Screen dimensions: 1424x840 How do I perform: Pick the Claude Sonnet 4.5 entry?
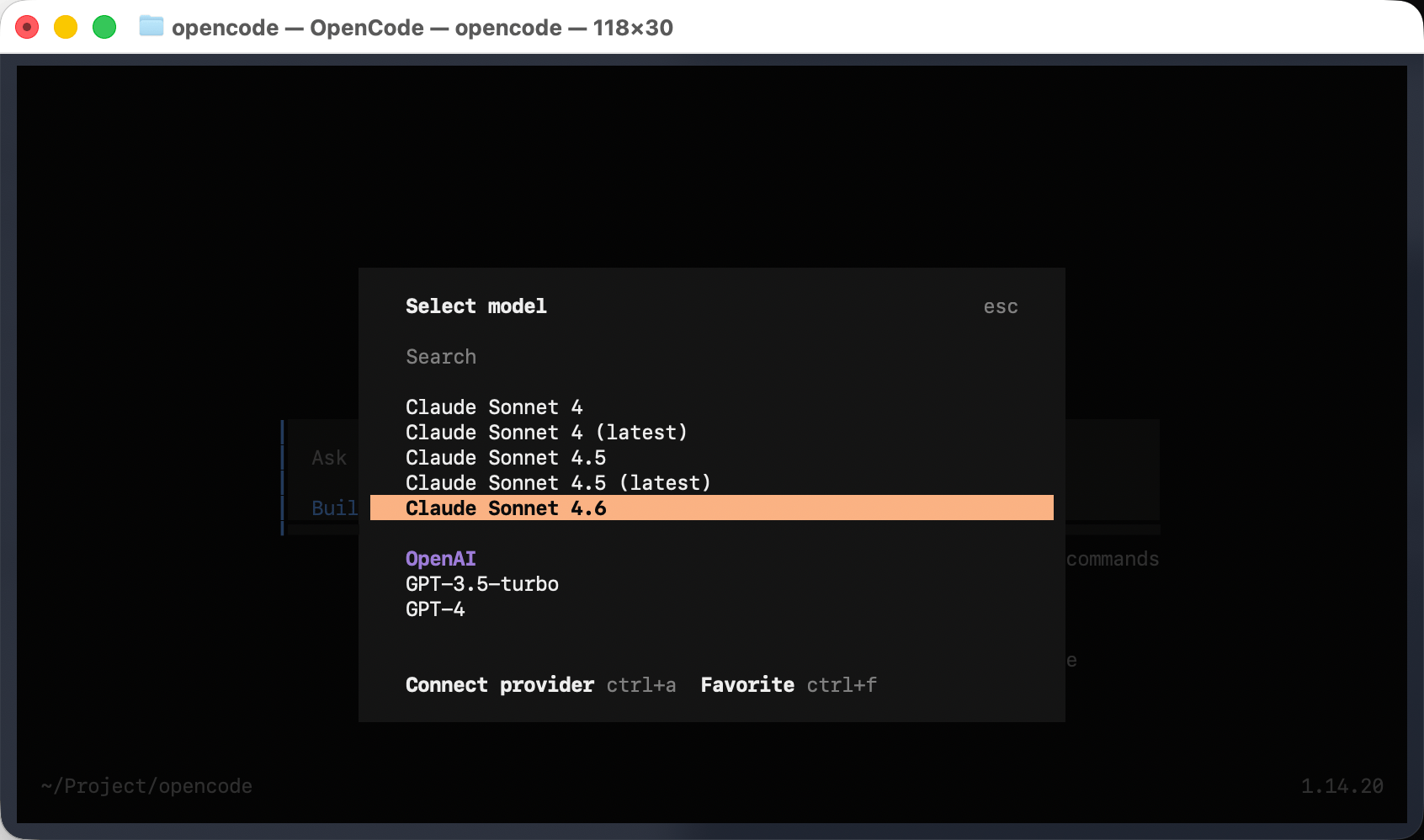(712, 458)
